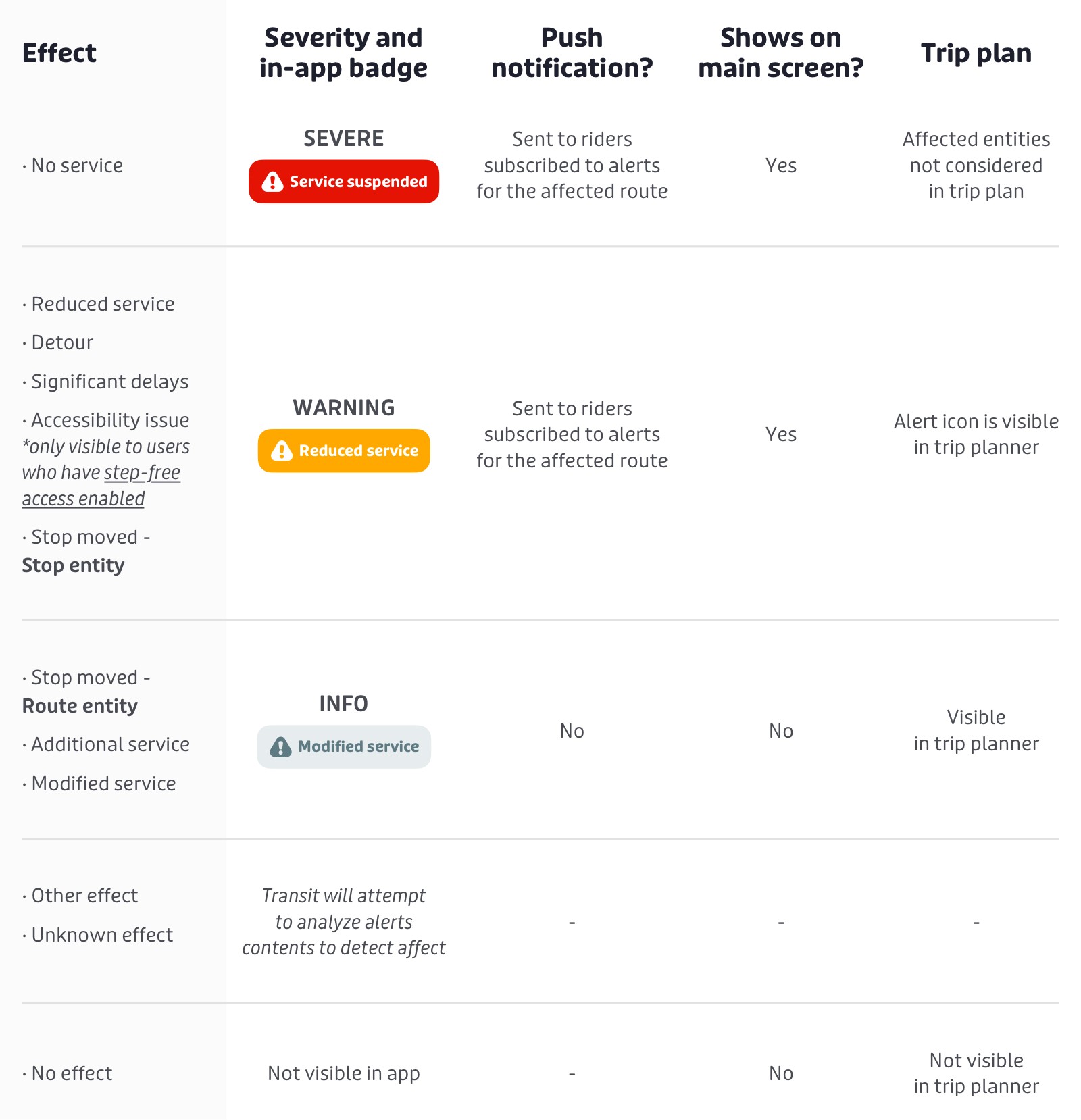Viewport: 1081px width, 1120px height.
Task: Select the grey Modified service badge
Action: tap(344, 746)
